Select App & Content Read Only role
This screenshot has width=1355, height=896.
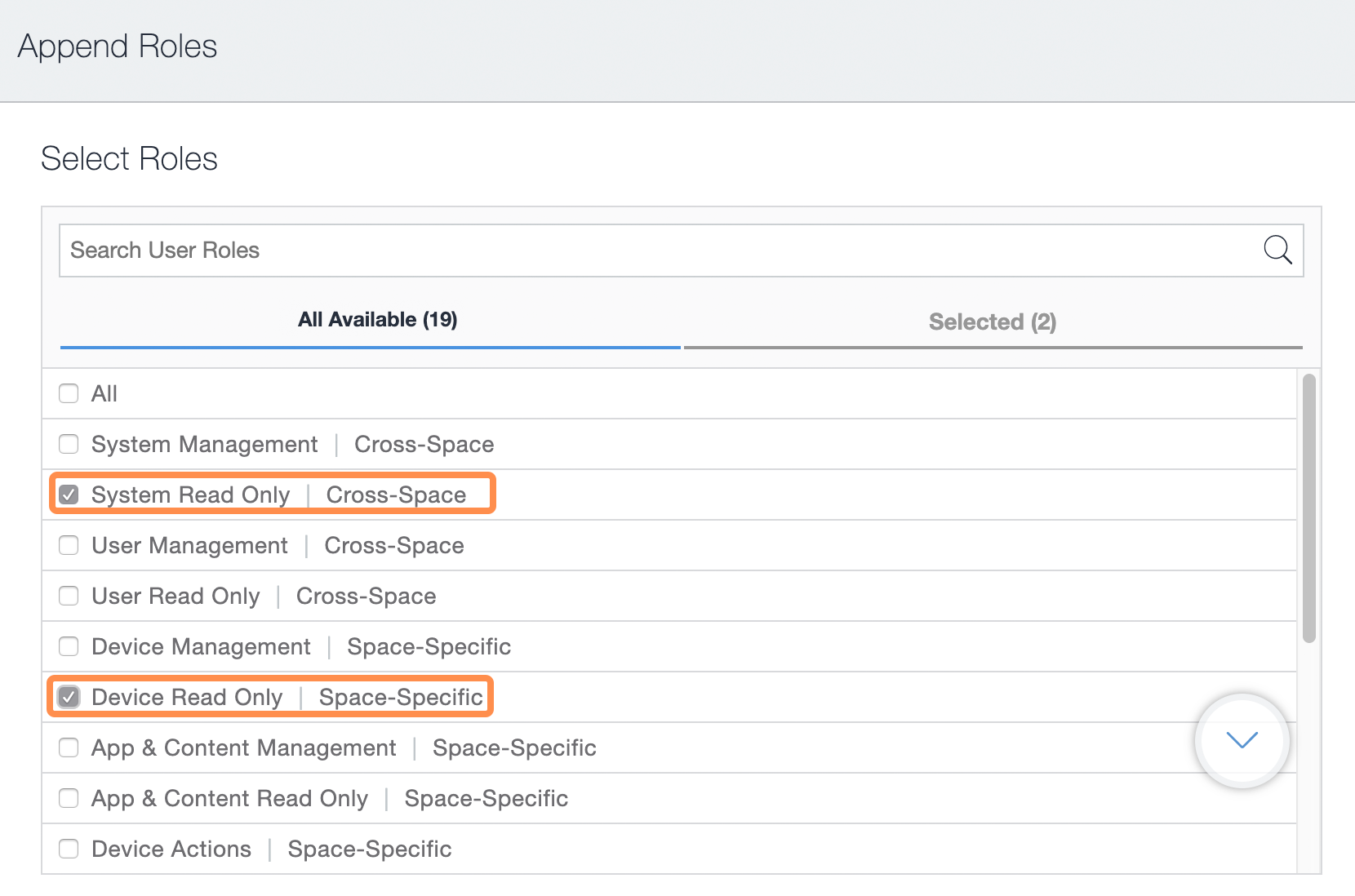(68, 798)
